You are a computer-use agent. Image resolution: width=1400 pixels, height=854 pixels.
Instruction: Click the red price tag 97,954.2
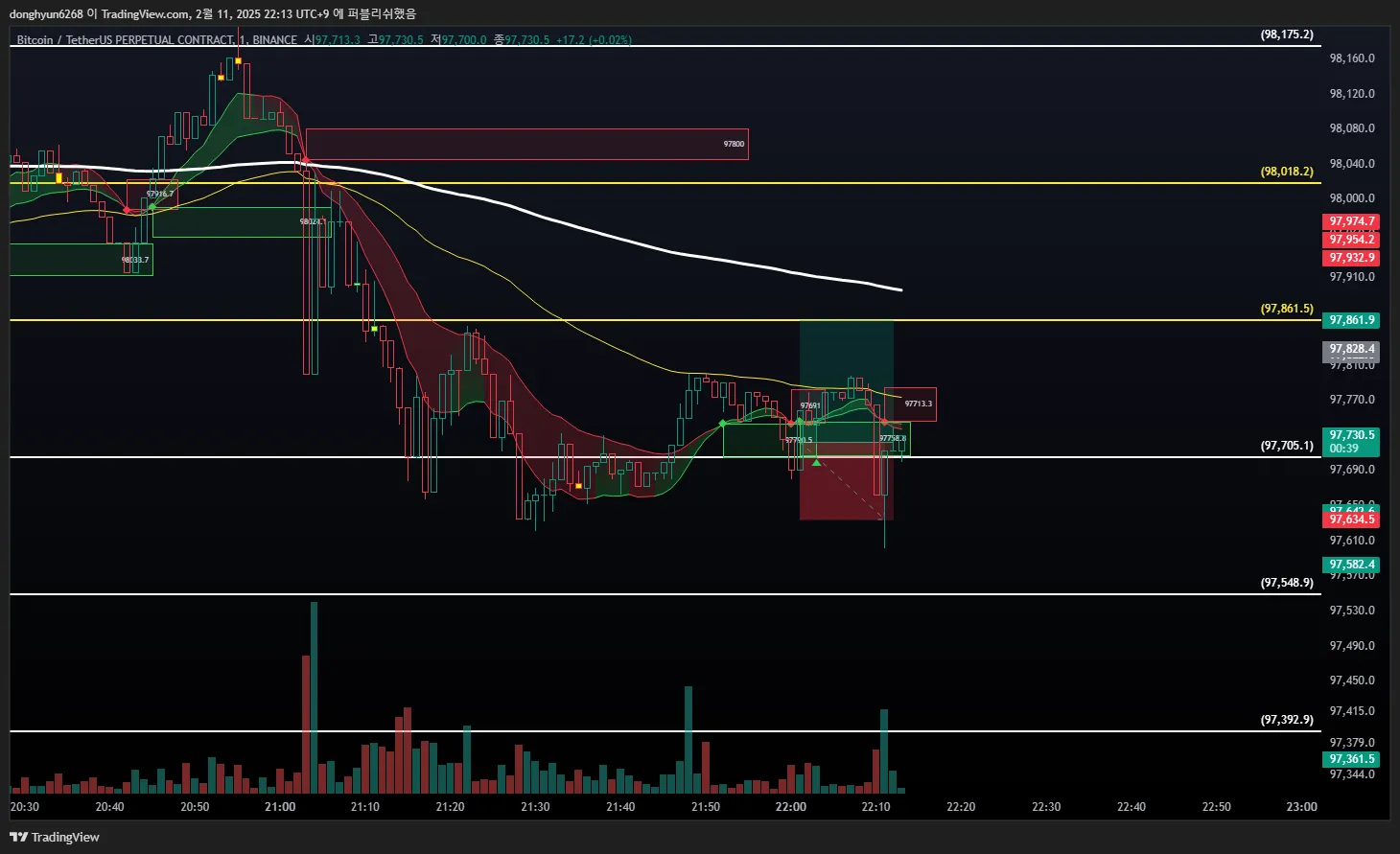click(x=1351, y=239)
